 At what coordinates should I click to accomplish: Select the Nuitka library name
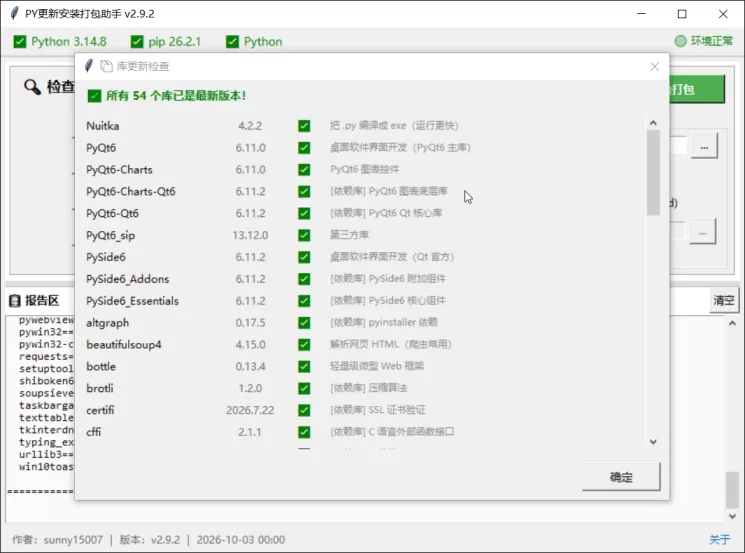click(x=103, y=126)
